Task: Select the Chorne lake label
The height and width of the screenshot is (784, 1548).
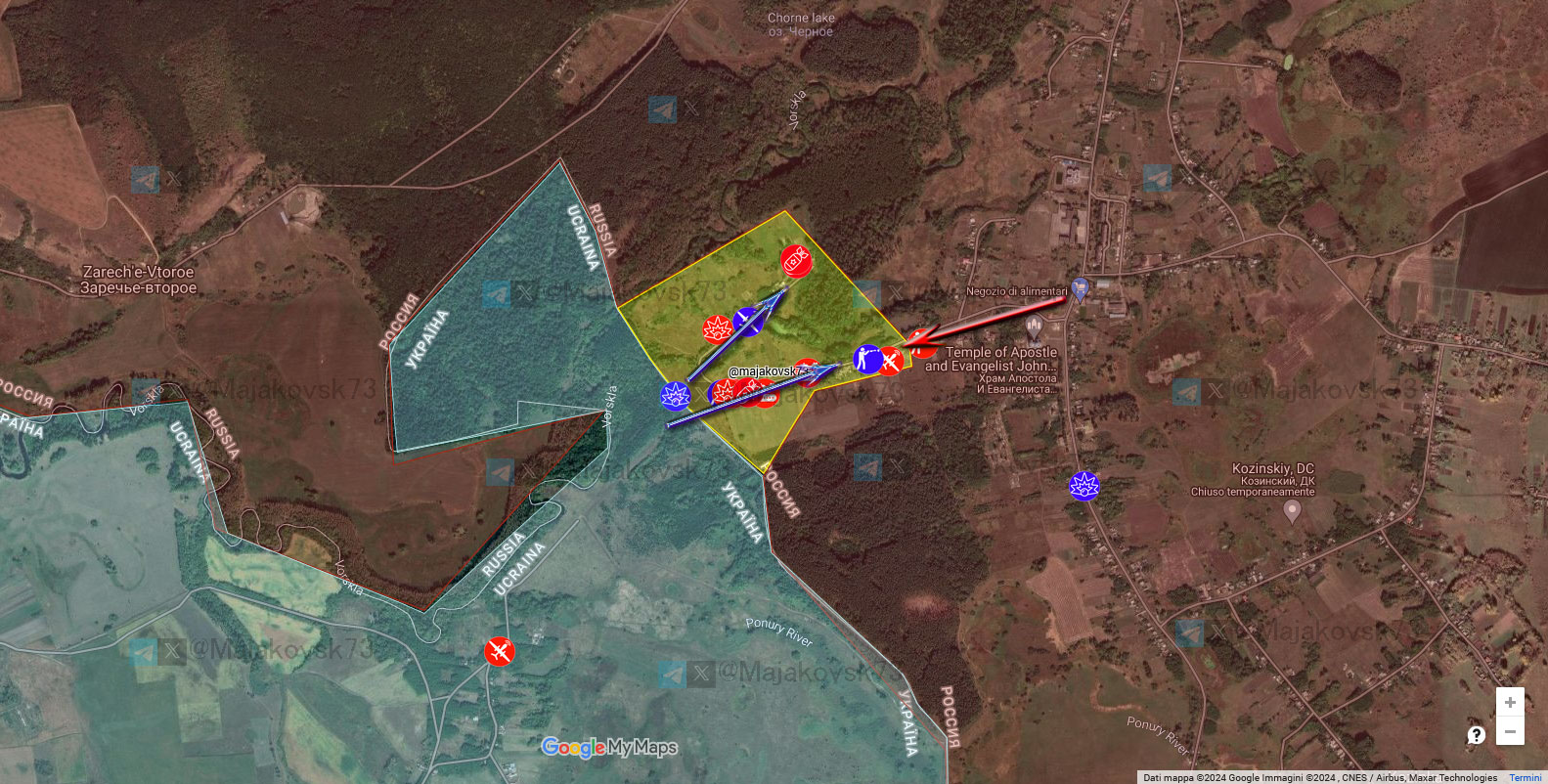Action: (x=801, y=24)
